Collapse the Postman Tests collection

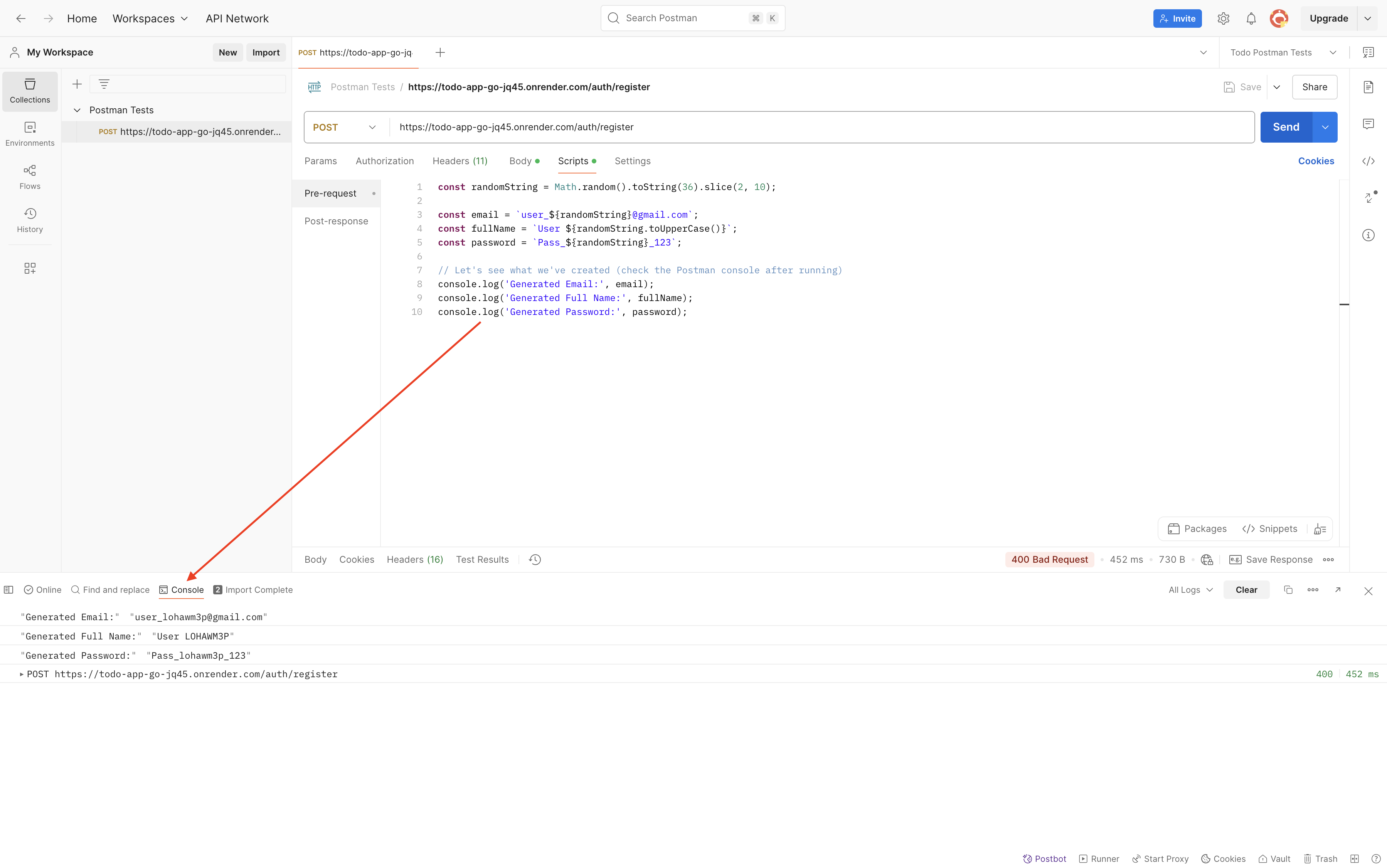tap(77, 110)
